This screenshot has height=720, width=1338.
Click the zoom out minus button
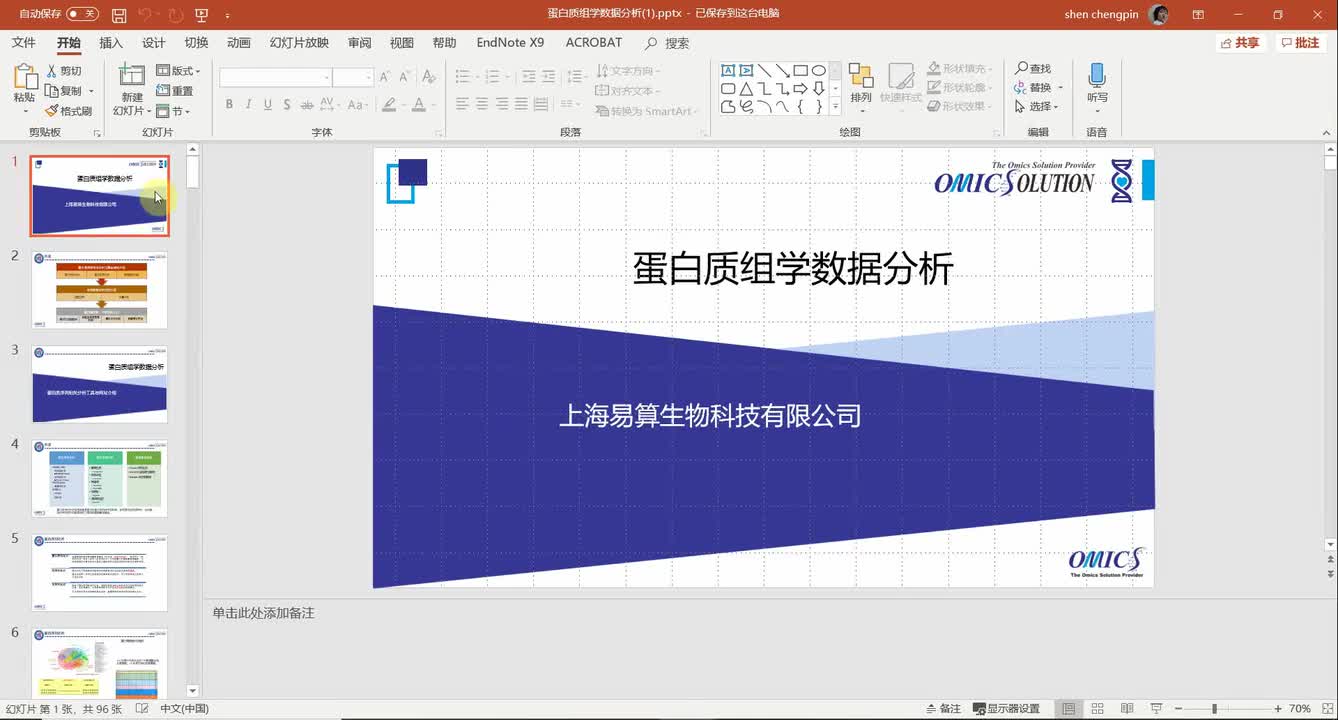(1179, 709)
